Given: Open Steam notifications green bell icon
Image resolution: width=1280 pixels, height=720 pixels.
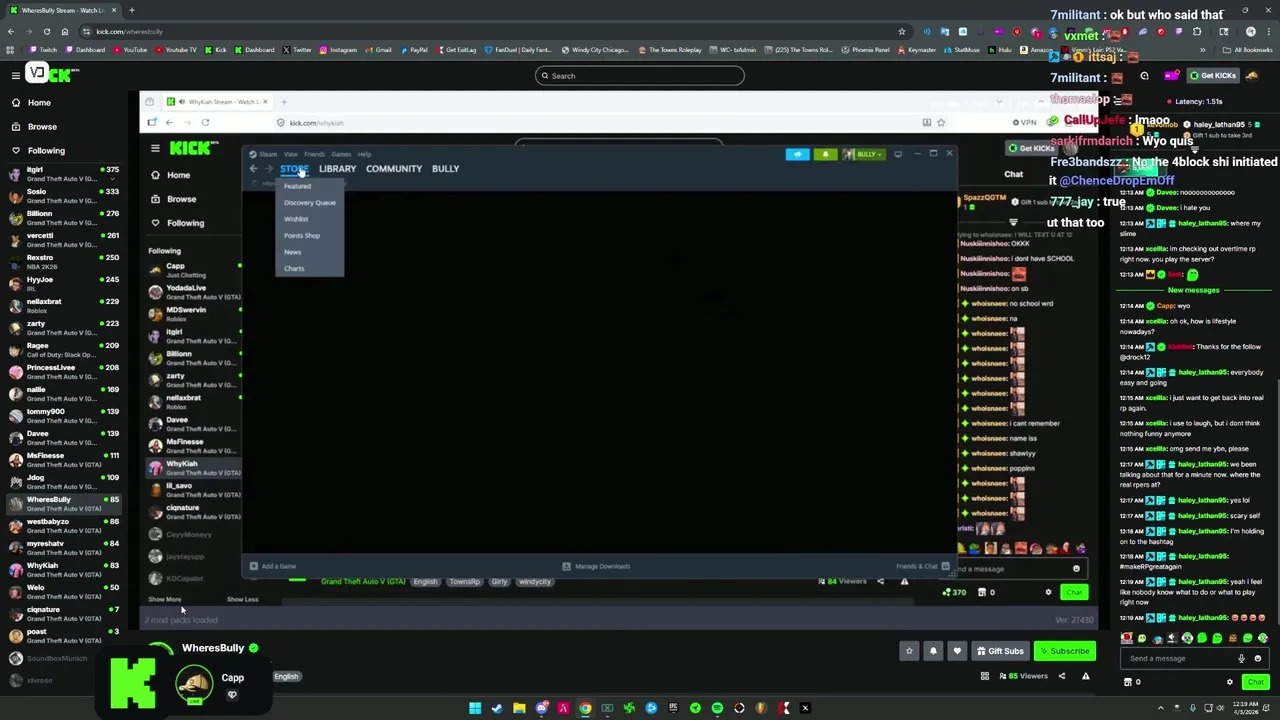Looking at the screenshot, I should click(825, 154).
